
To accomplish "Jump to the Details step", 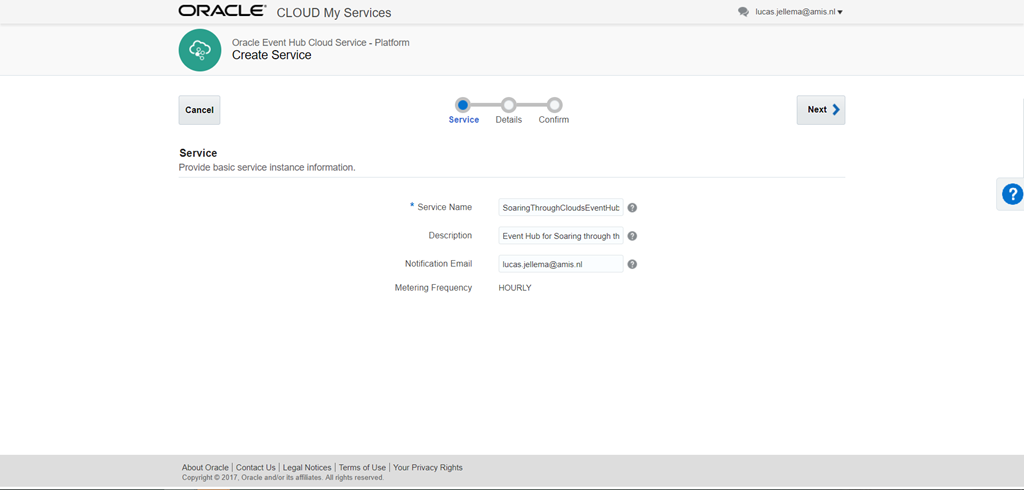I will point(509,105).
